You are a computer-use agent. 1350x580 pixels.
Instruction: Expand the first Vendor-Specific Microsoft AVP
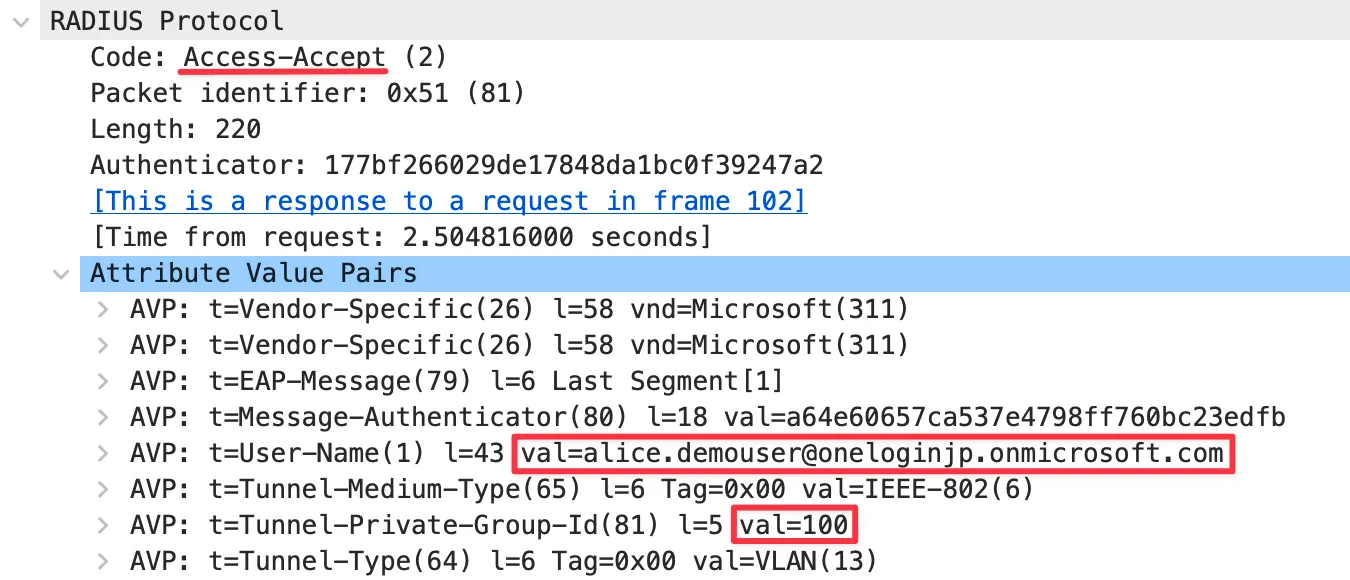(x=103, y=309)
